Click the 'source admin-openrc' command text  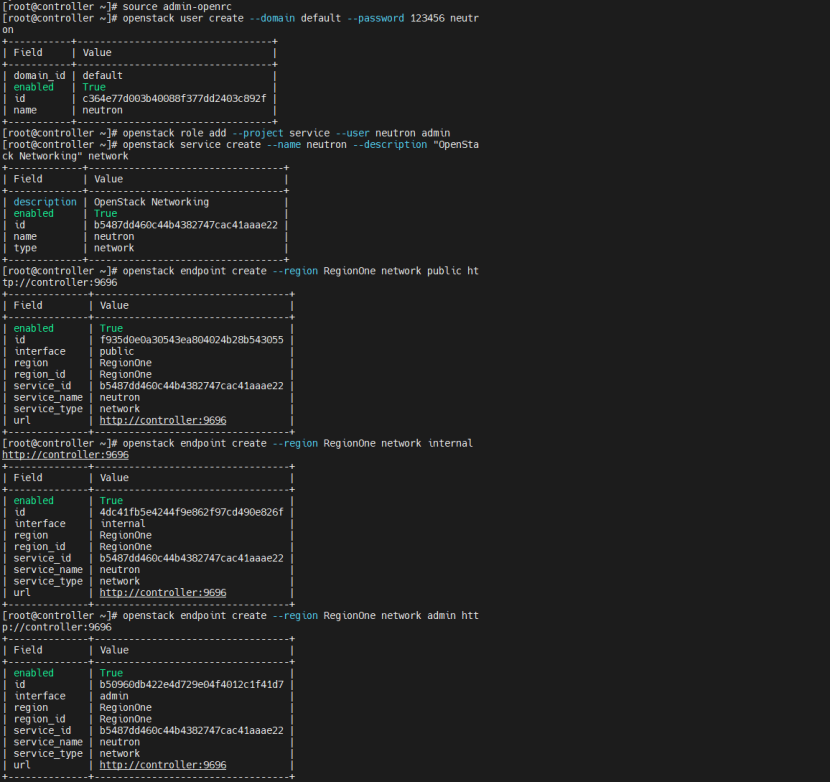pos(177,6)
